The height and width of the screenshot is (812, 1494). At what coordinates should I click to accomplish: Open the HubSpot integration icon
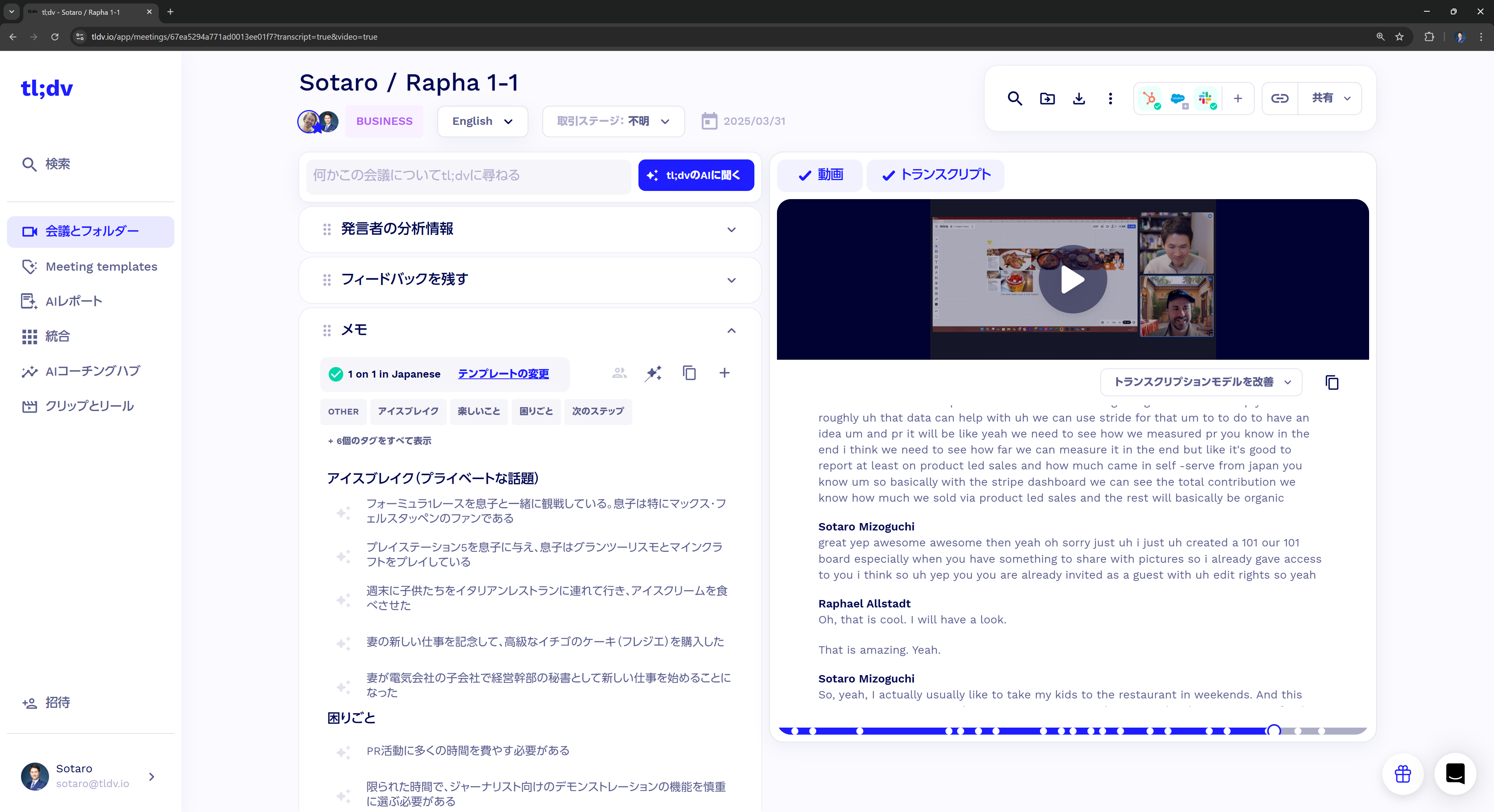[1149, 98]
